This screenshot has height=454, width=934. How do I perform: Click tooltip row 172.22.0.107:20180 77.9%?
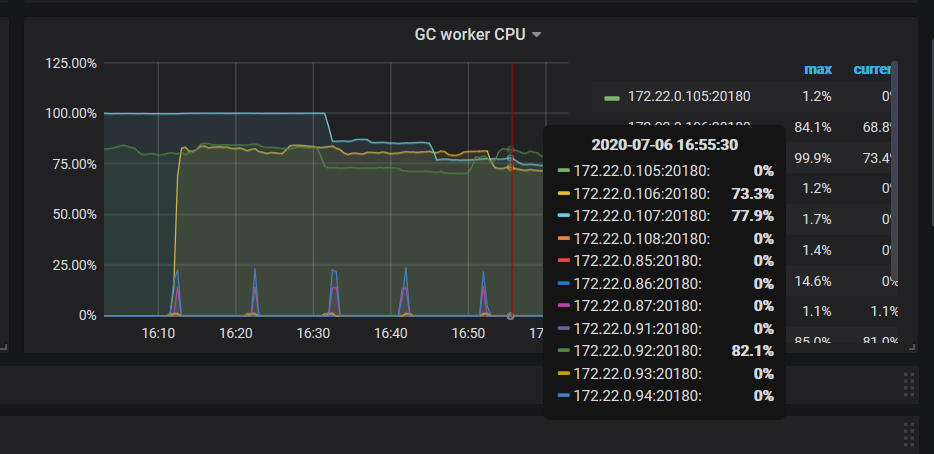[665, 216]
